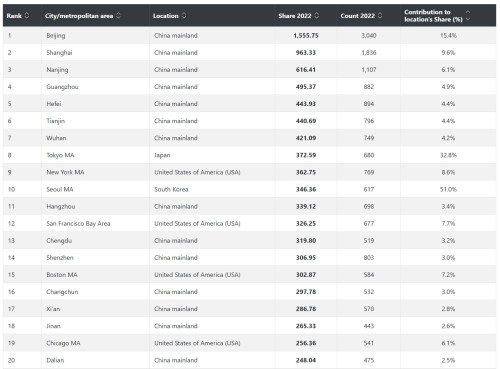The width and height of the screenshot is (500, 369).
Task: Click Boston MA city name
Action: pos(62,275)
